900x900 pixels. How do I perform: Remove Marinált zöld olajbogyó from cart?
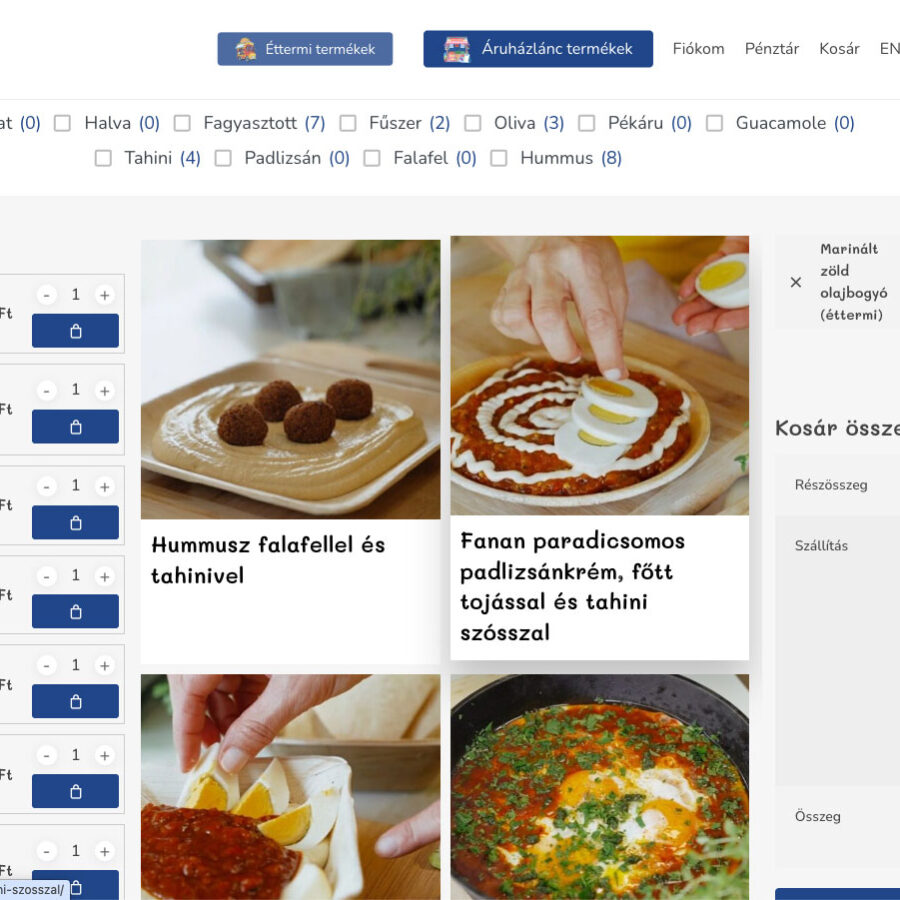(796, 282)
